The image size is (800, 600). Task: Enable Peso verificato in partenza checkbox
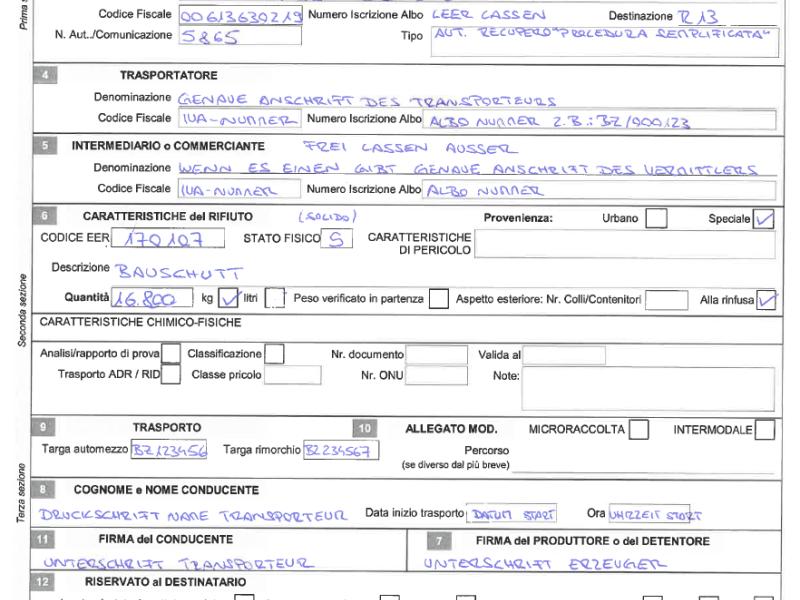click(437, 298)
